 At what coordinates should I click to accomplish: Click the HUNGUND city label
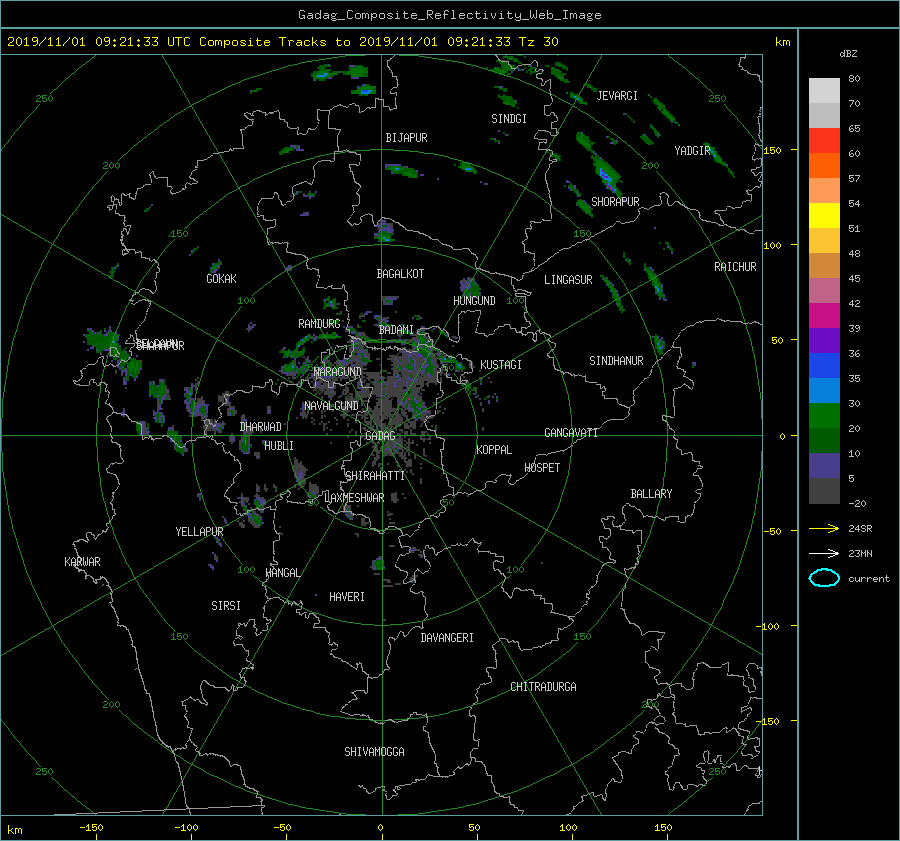click(474, 300)
